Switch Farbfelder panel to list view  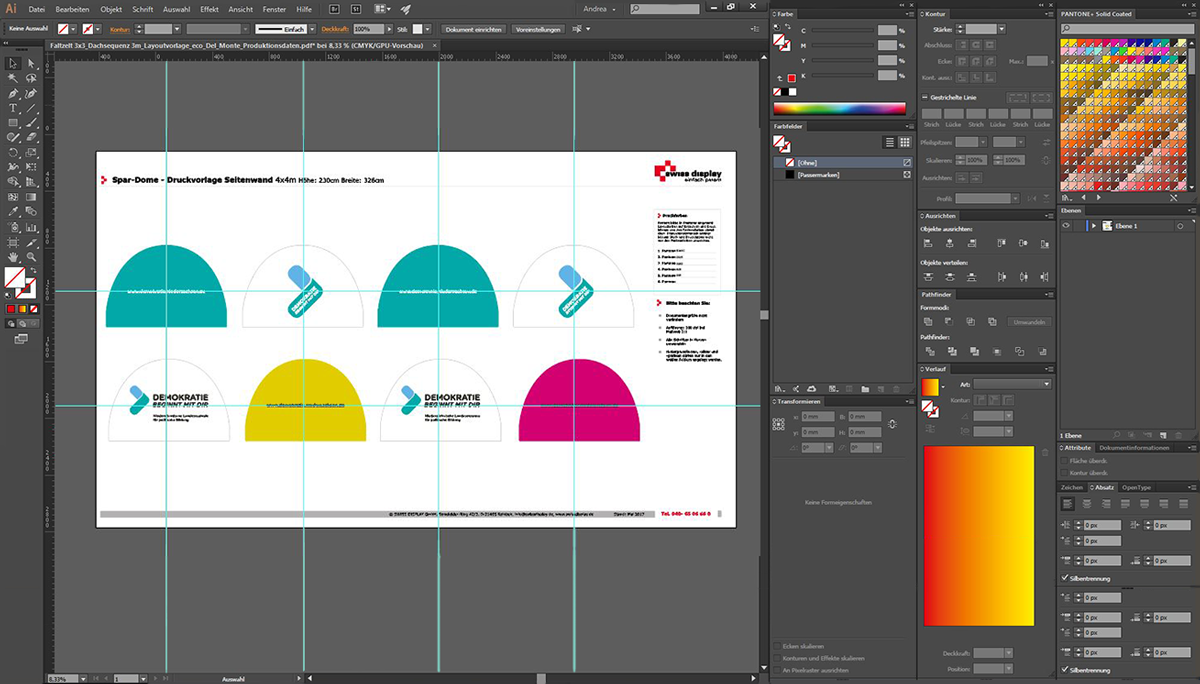890,143
